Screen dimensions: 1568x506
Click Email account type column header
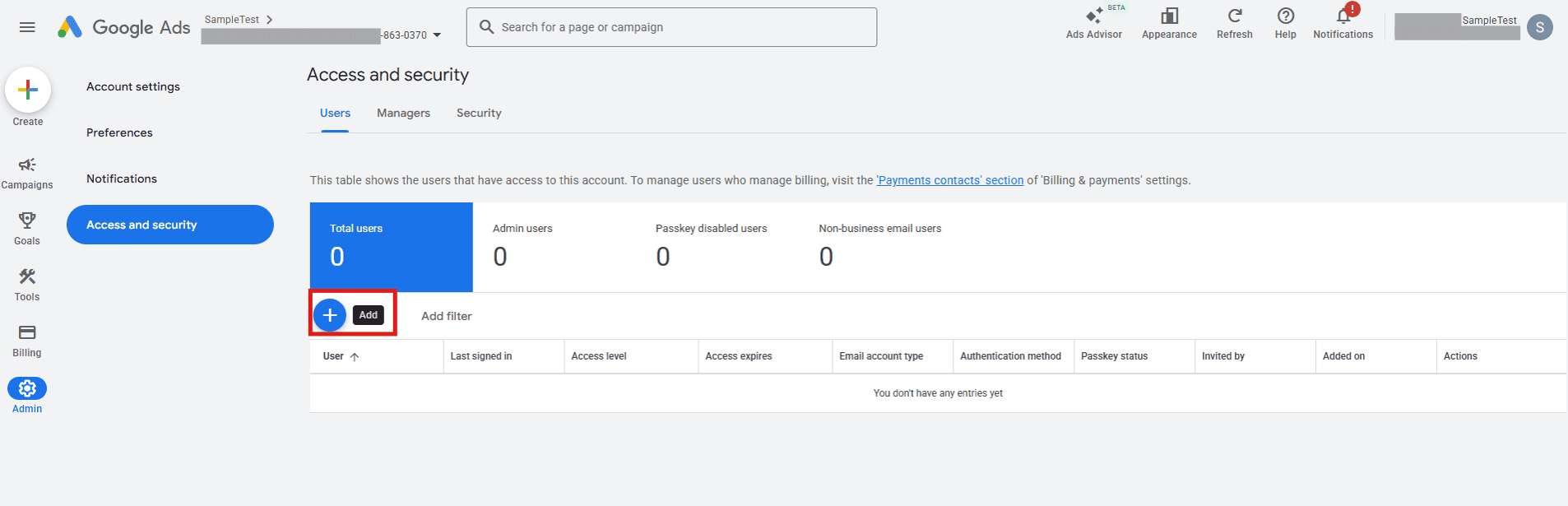point(881,356)
